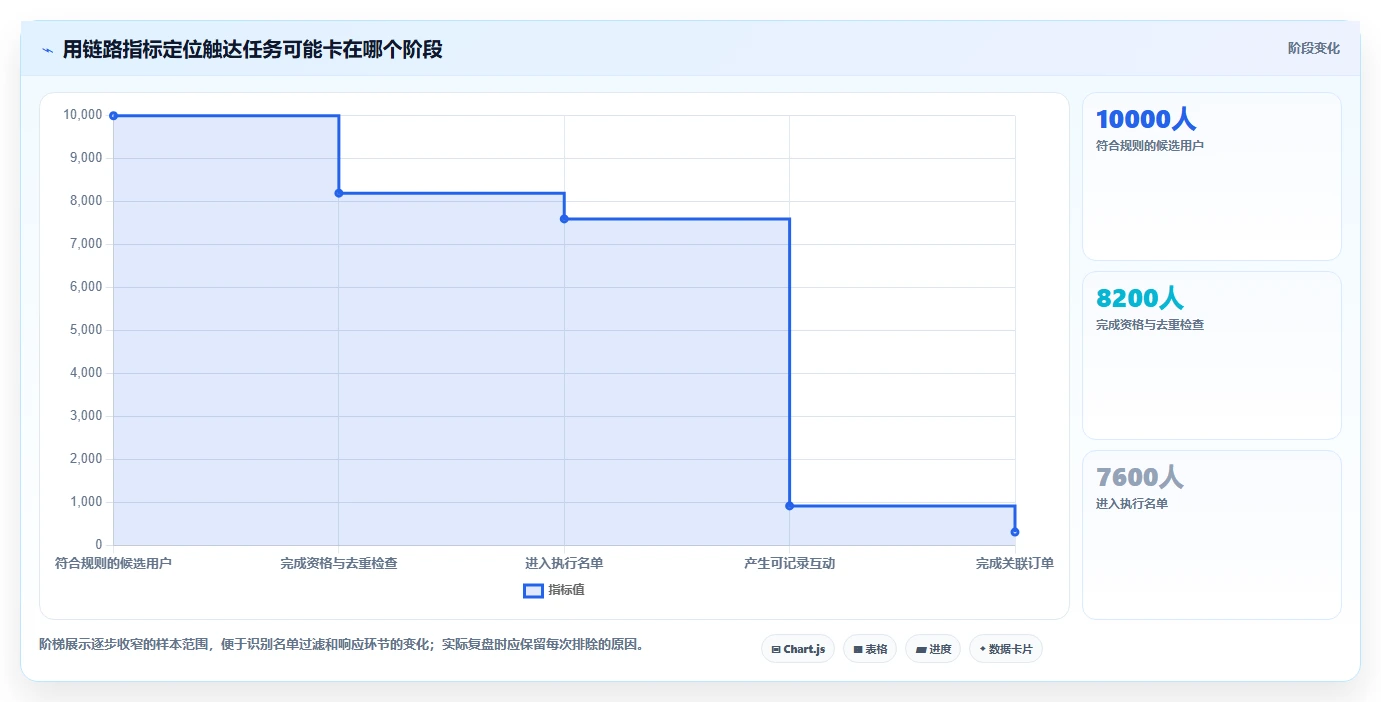Open the 10000人 data card
The width and height of the screenshot is (1381, 702).
1212,177
